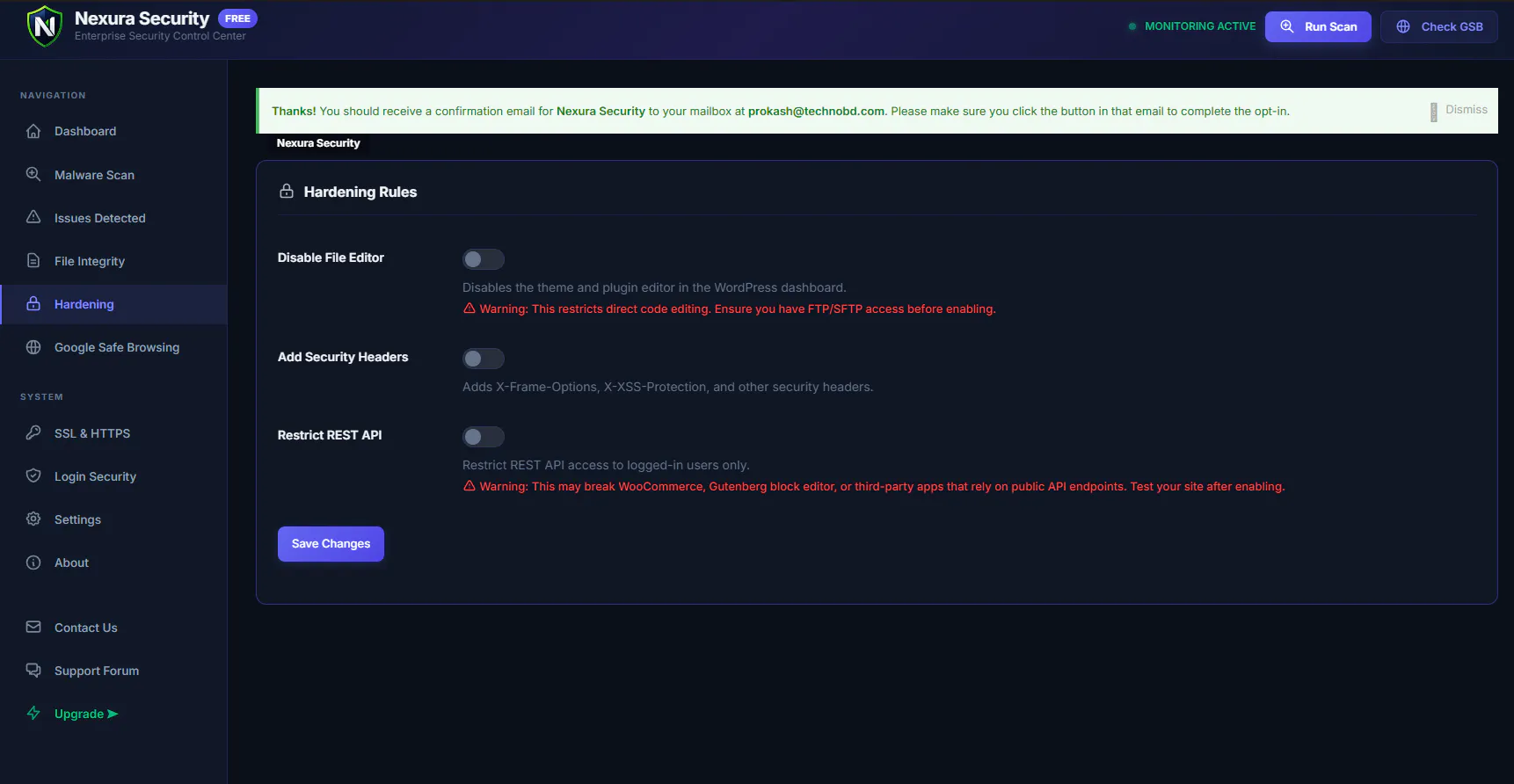Dismiss the confirmation email notice

tap(1459, 110)
